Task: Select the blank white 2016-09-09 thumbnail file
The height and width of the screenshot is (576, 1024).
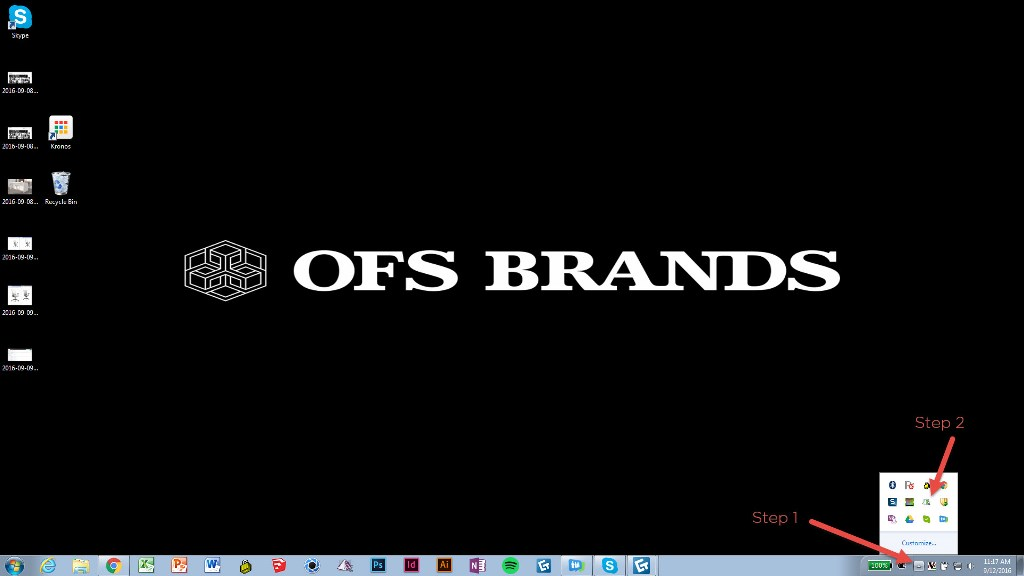Action: [20, 359]
